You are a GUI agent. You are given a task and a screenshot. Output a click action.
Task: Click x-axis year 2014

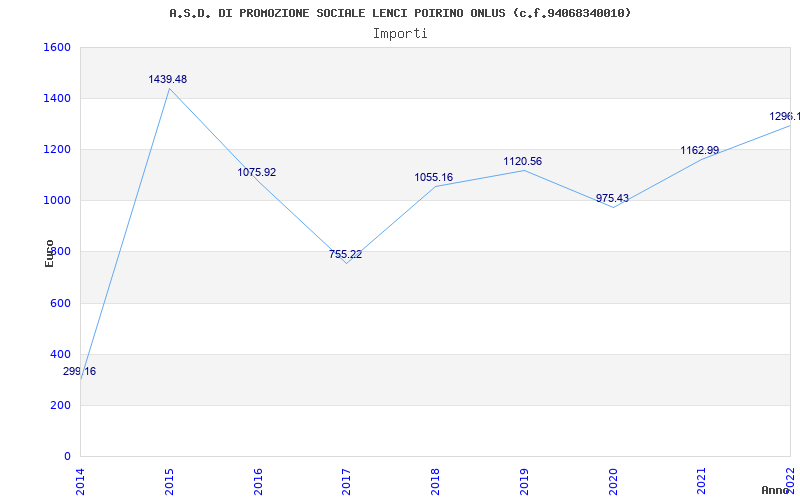click(x=81, y=481)
